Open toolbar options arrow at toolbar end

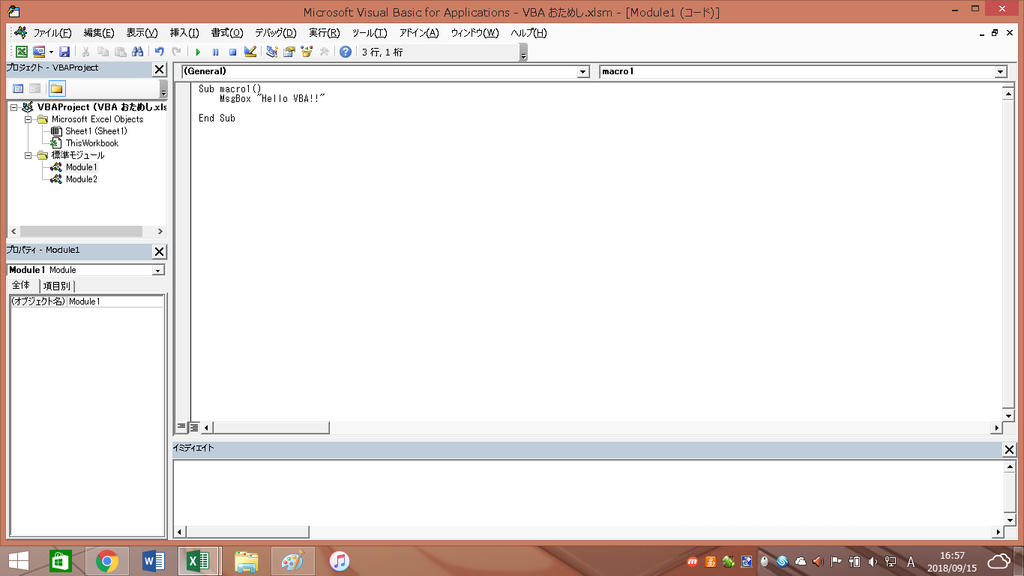click(x=523, y=53)
